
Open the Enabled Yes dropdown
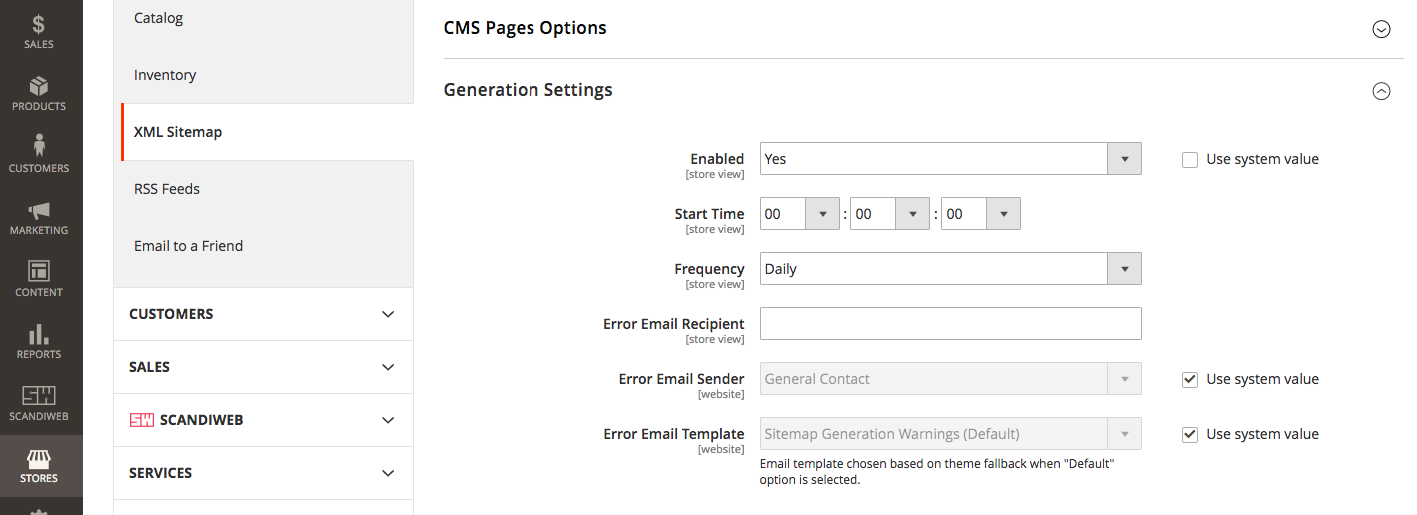[950, 159]
